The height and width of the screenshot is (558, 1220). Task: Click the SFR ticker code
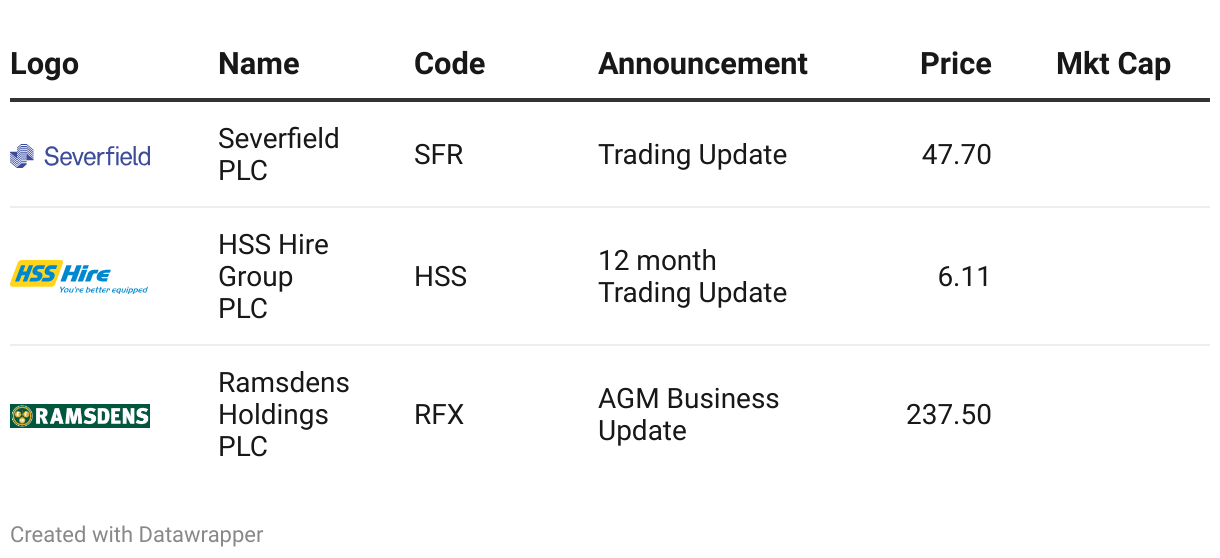click(438, 155)
